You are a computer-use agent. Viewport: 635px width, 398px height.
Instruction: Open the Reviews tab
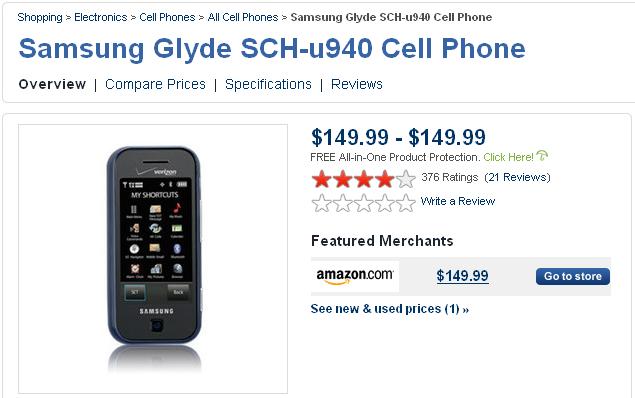coord(356,84)
